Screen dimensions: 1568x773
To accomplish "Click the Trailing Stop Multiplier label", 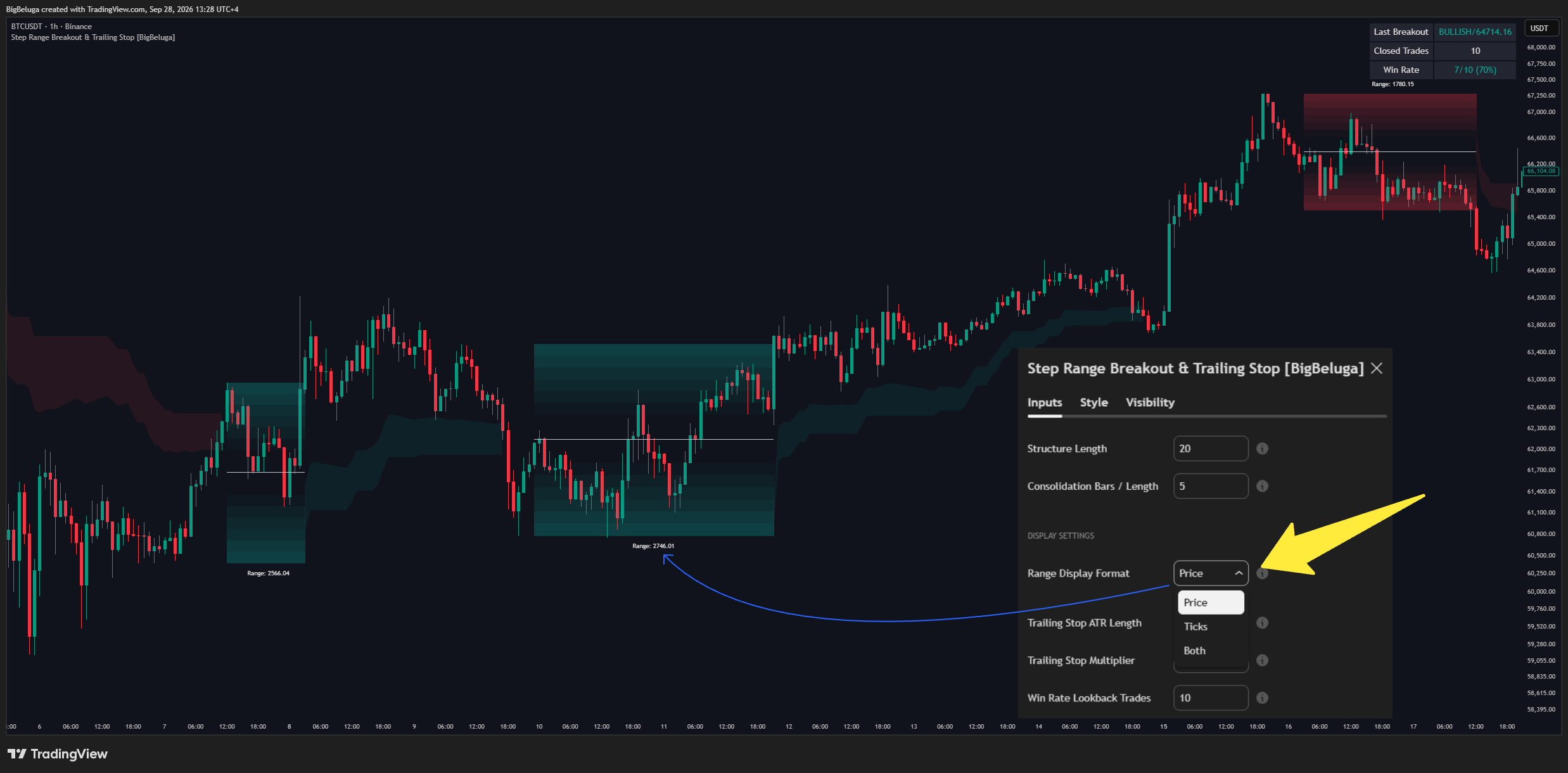I will (x=1081, y=660).
